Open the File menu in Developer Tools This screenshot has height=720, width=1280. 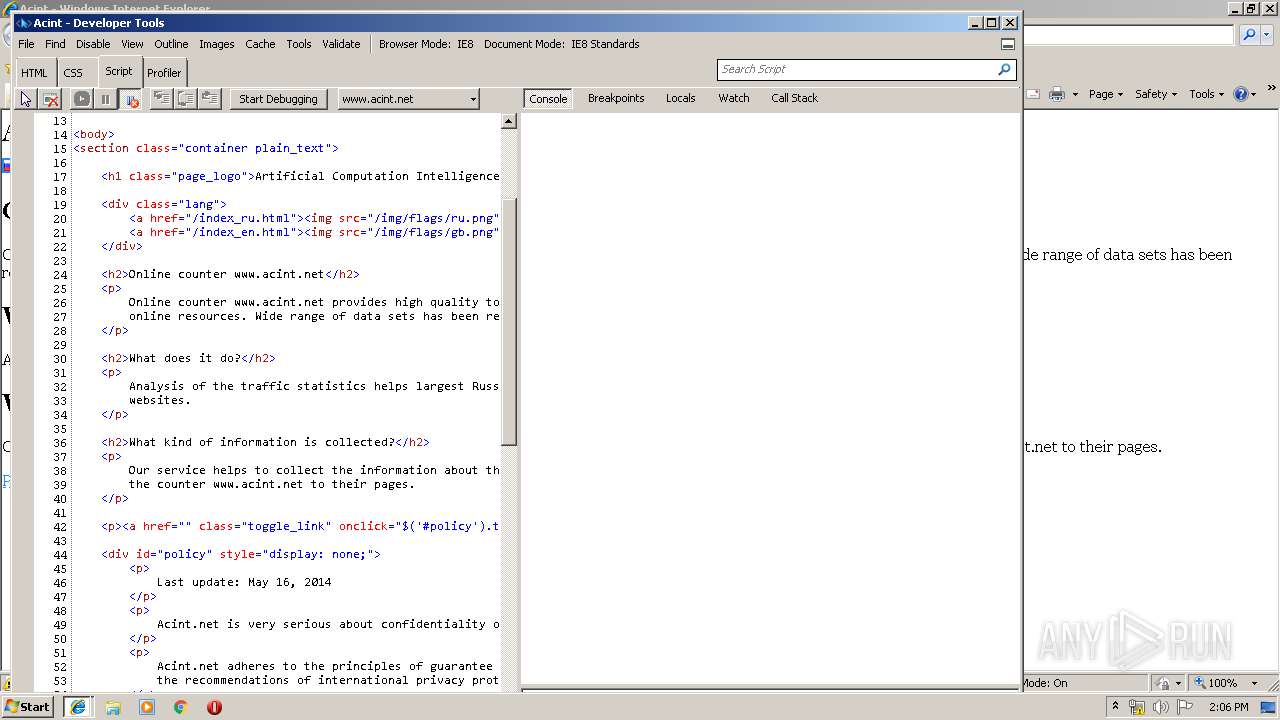[x=26, y=44]
